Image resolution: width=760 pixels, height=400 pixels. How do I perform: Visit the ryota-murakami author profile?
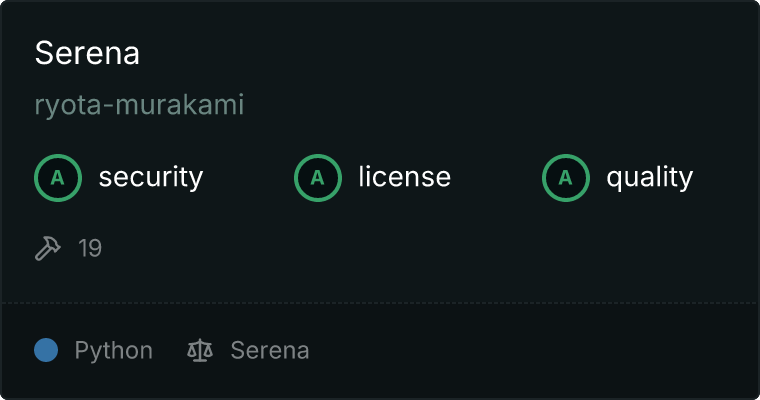click(139, 105)
